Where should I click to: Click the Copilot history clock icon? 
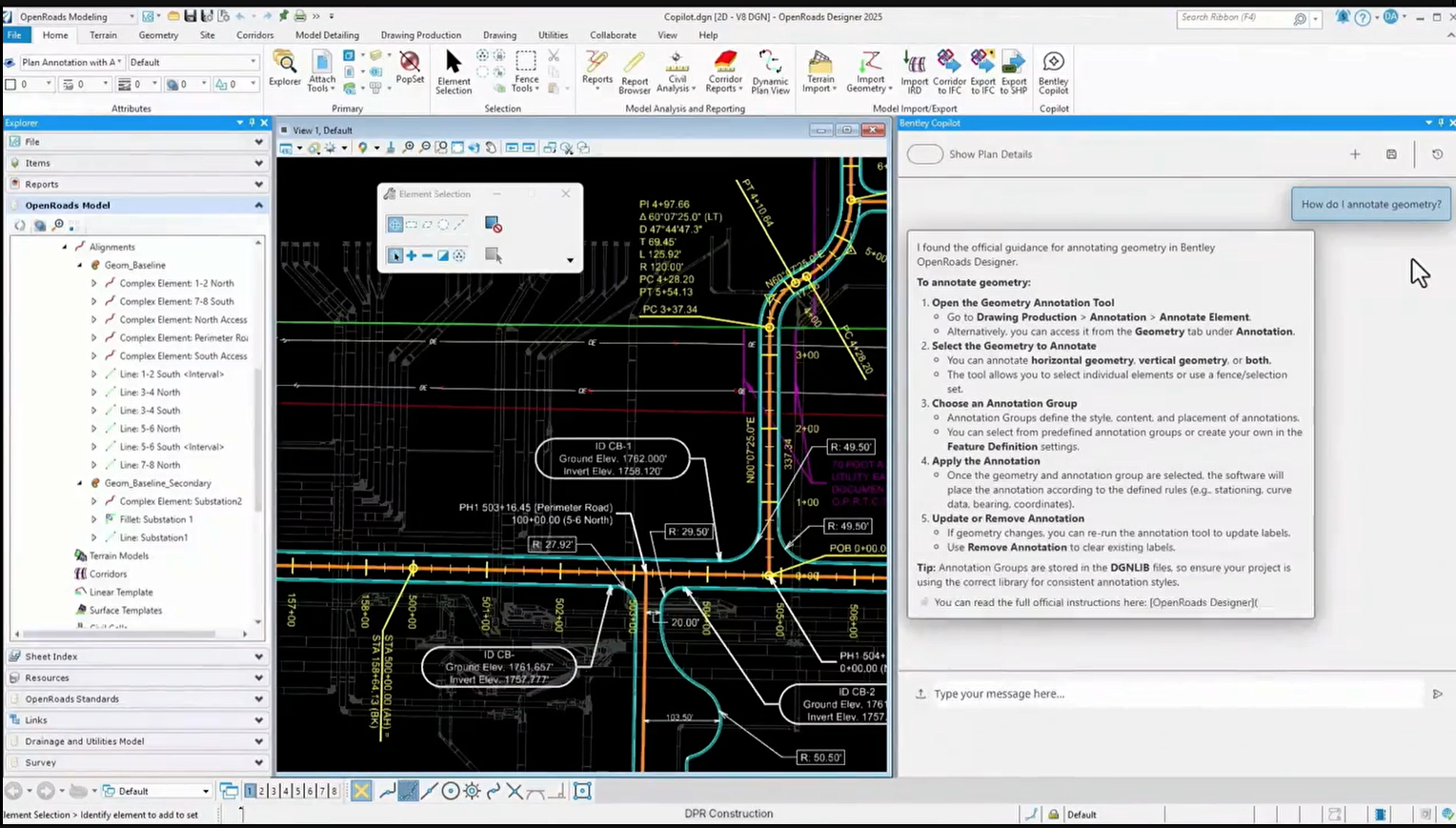tap(1437, 153)
